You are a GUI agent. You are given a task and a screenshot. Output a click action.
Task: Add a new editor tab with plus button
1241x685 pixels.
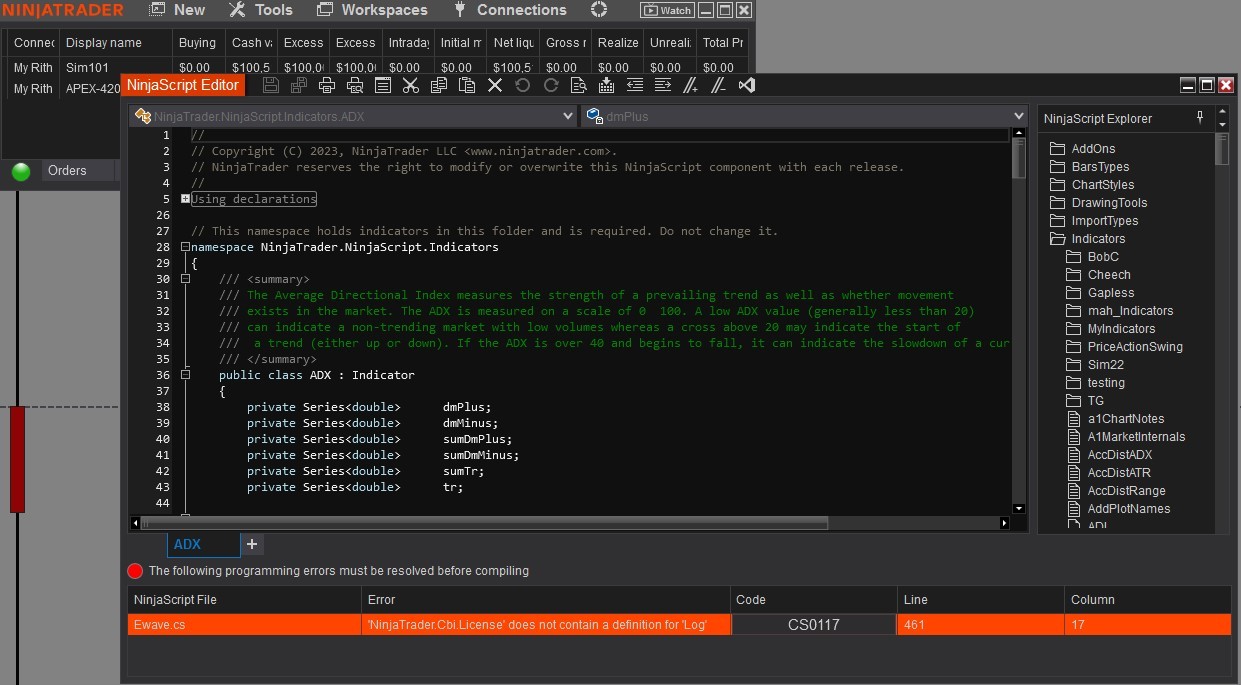coord(252,544)
